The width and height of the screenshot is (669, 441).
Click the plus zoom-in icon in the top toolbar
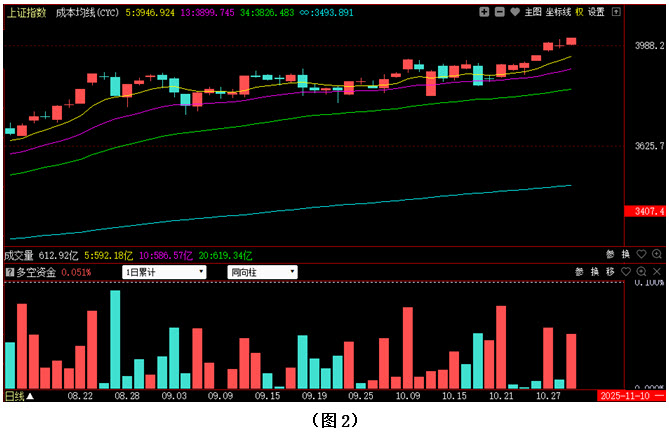(484, 12)
